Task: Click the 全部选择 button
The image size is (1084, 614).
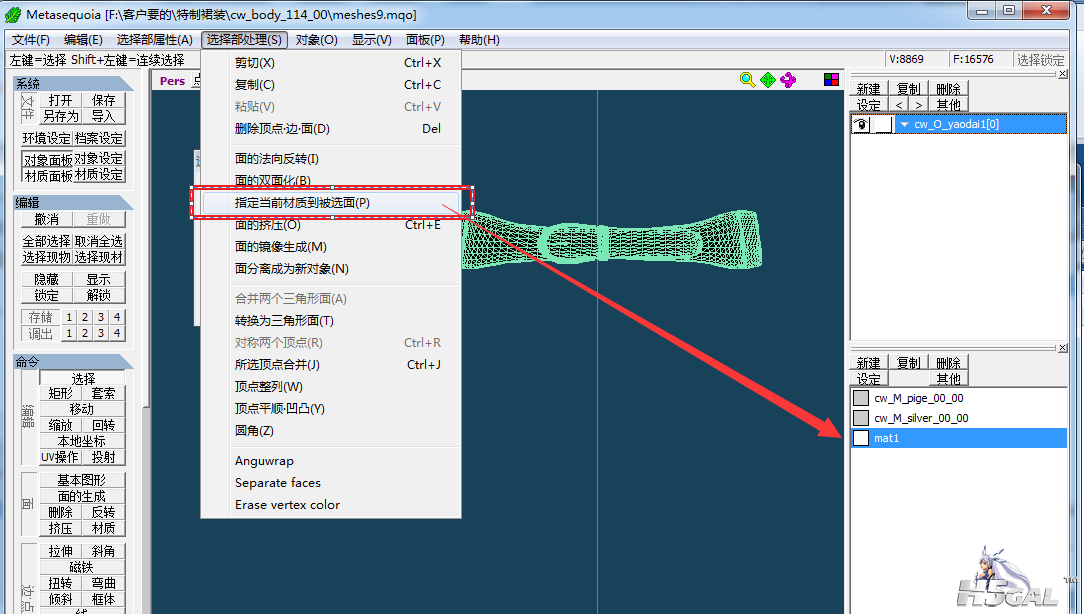Action: pos(47,241)
